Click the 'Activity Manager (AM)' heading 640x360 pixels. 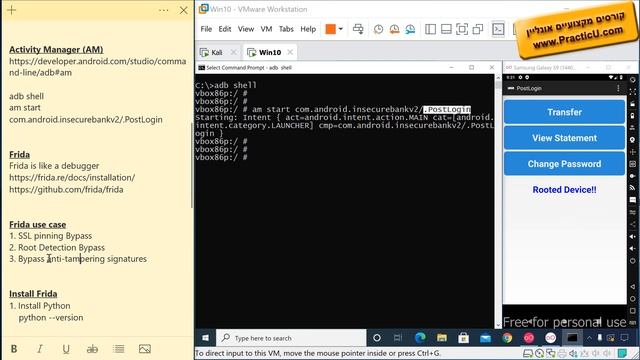tap(56, 49)
